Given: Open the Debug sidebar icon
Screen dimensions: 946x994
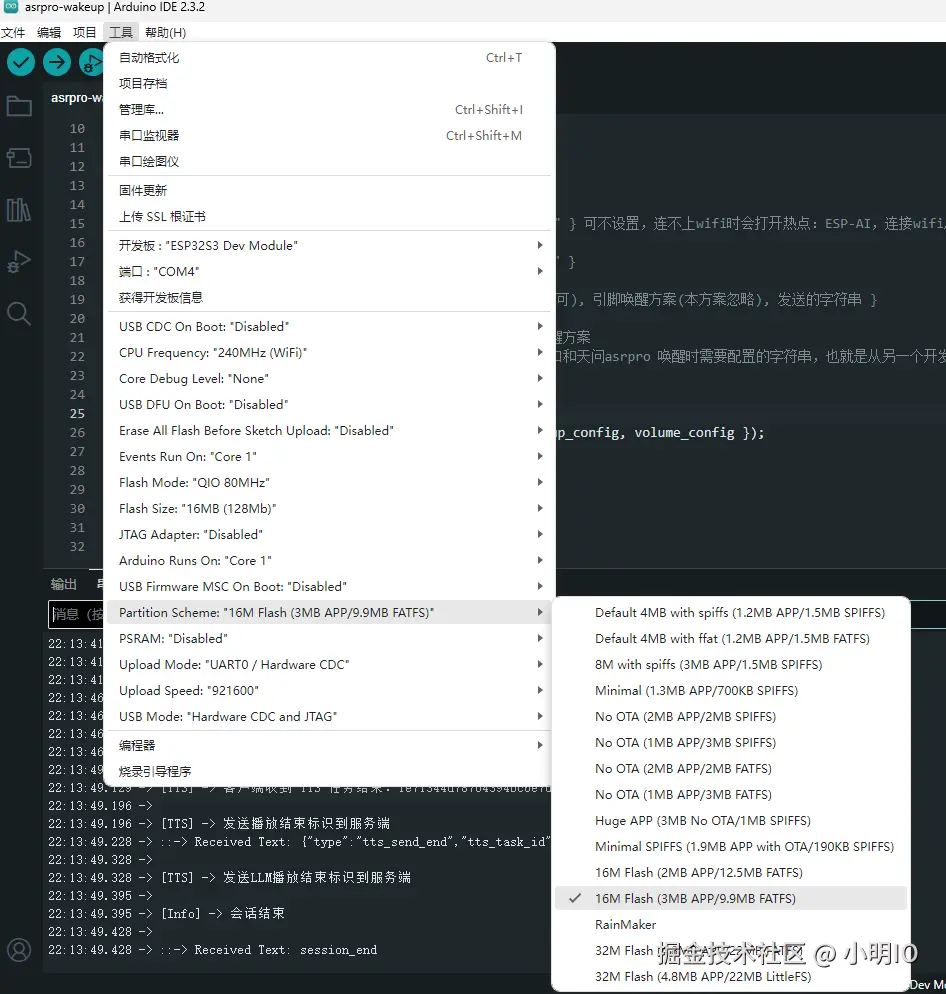Looking at the screenshot, I should [x=19, y=261].
